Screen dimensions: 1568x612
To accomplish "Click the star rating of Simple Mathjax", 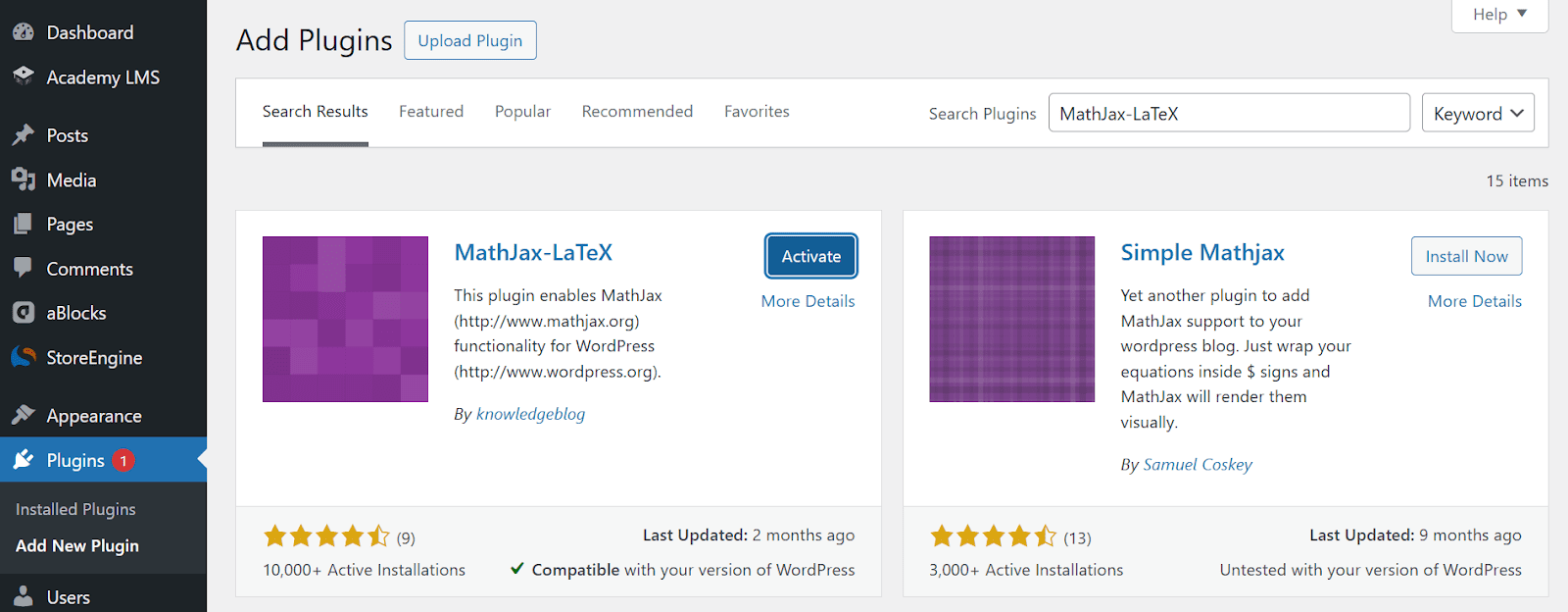I will pyautogui.click(x=994, y=536).
